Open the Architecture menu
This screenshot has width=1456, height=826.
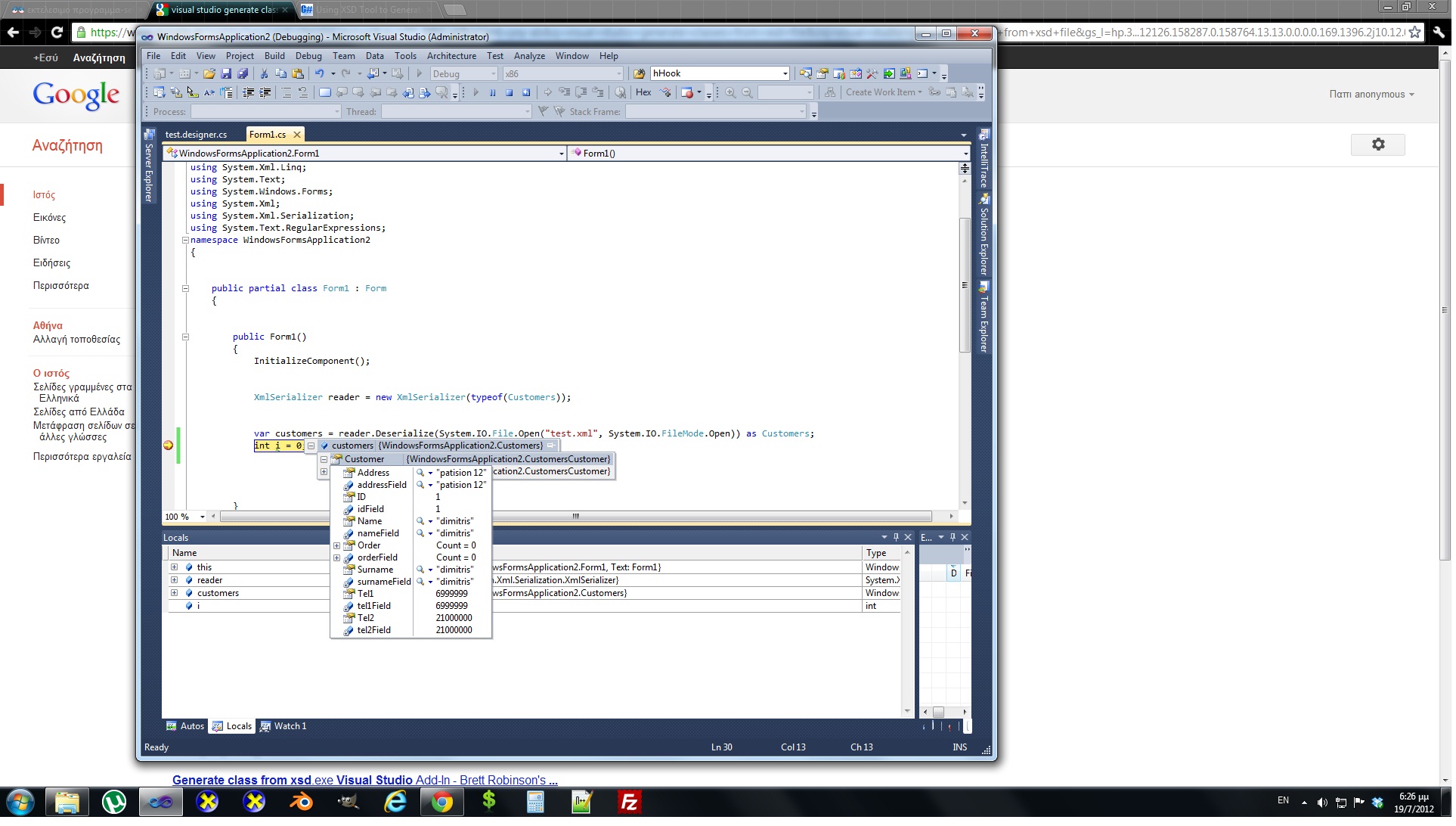tap(451, 56)
